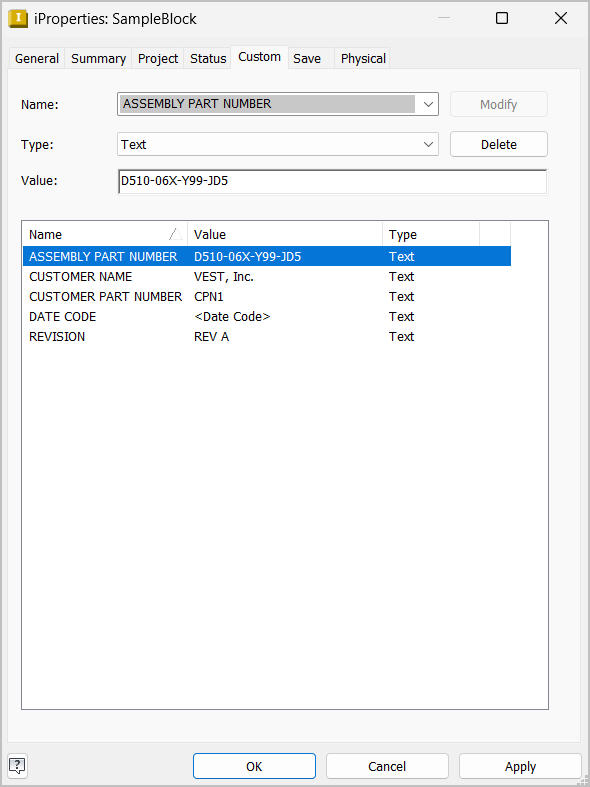Open the Physical tab
The height and width of the screenshot is (787, 590).
(363, 59)
